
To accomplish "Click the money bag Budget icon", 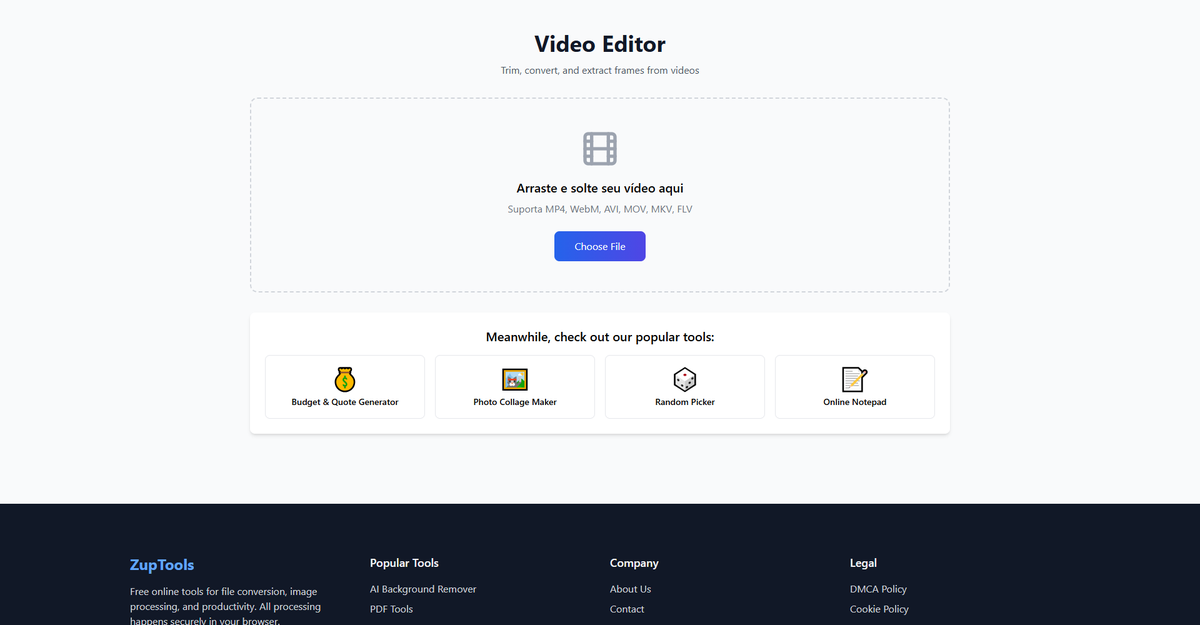I will point(345,380).
